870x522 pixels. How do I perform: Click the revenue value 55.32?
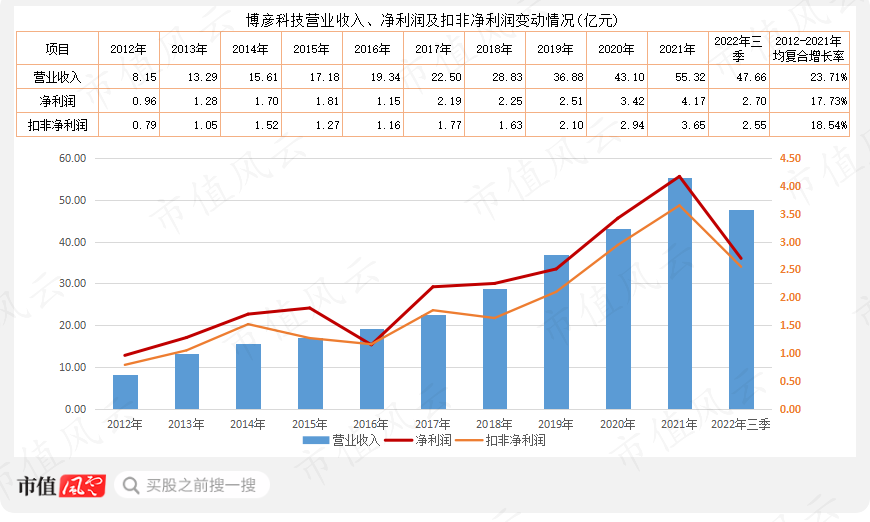(691, 77)
